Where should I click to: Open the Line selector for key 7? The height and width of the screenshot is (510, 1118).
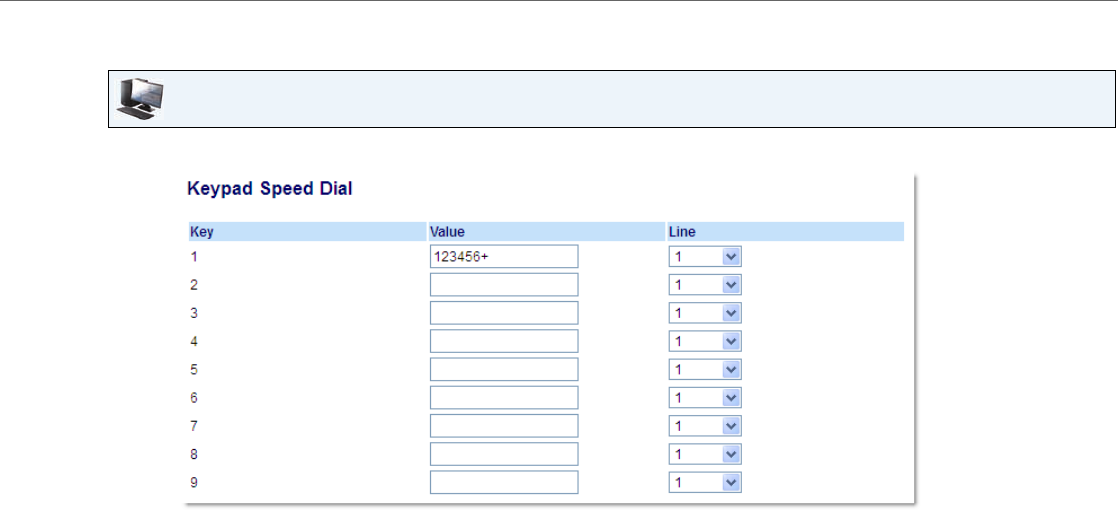pyautogui.click(x=705, y=426)
